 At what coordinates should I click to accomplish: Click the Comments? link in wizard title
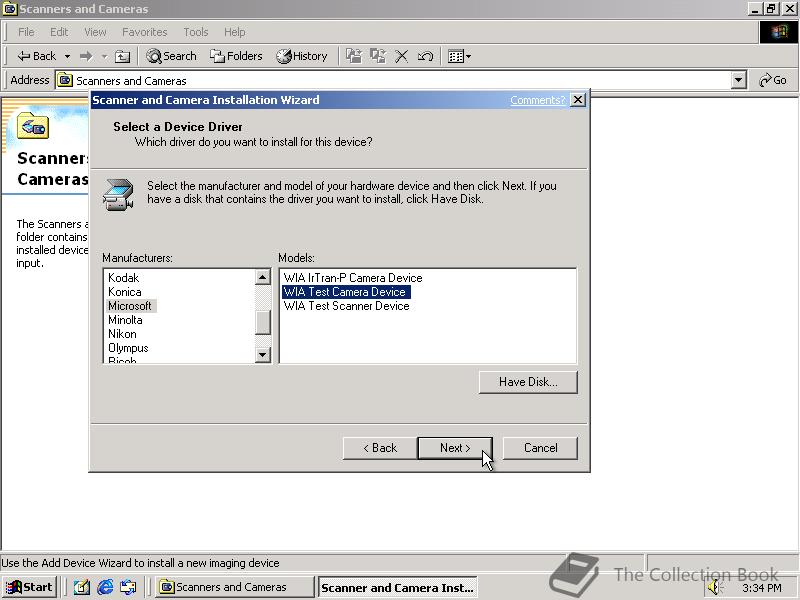537,100
